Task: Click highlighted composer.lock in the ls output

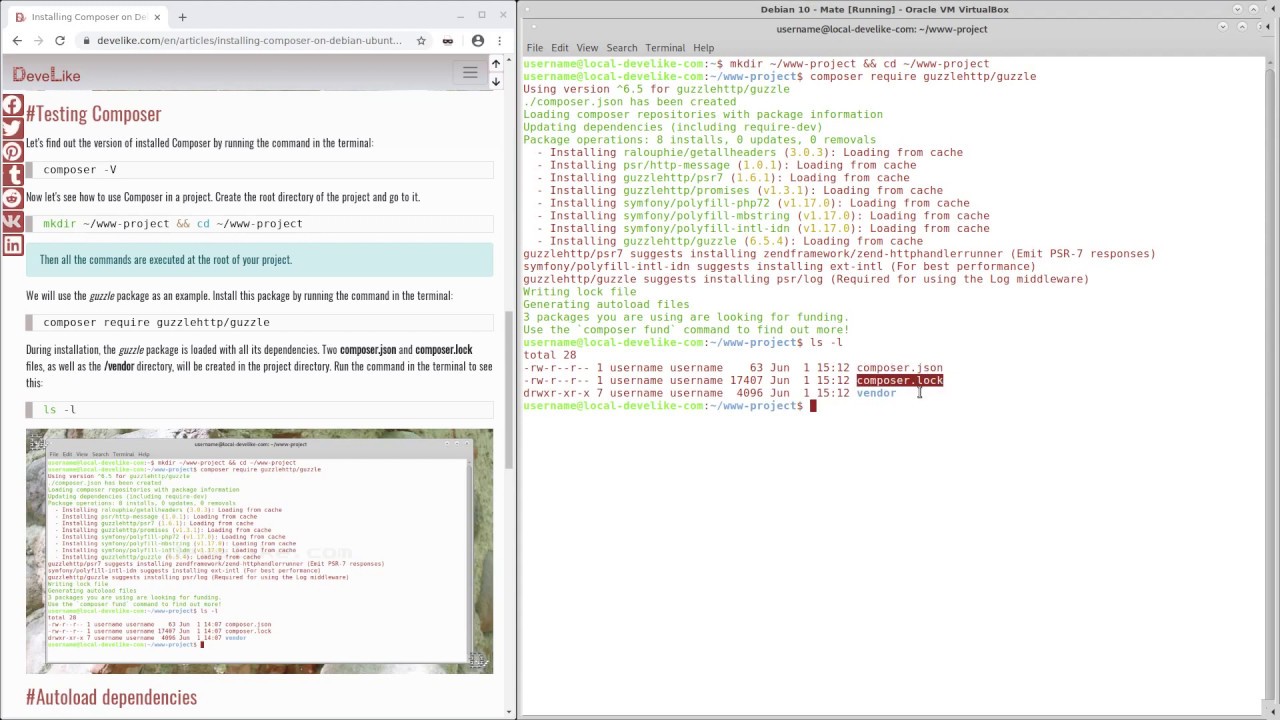Action: 899,381
